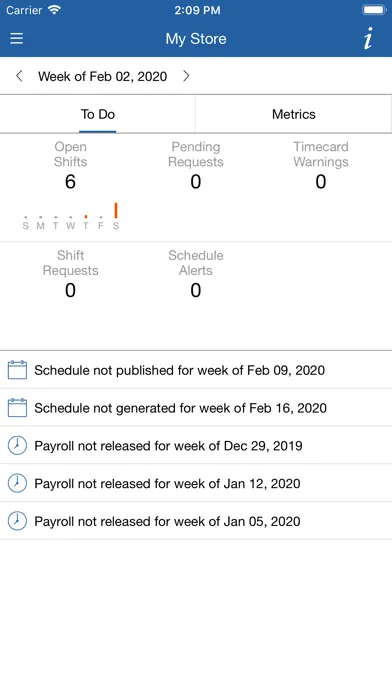The image size is (392, 696).
Task: Open Schedule Alerts tile
Action: coord(196,273)
